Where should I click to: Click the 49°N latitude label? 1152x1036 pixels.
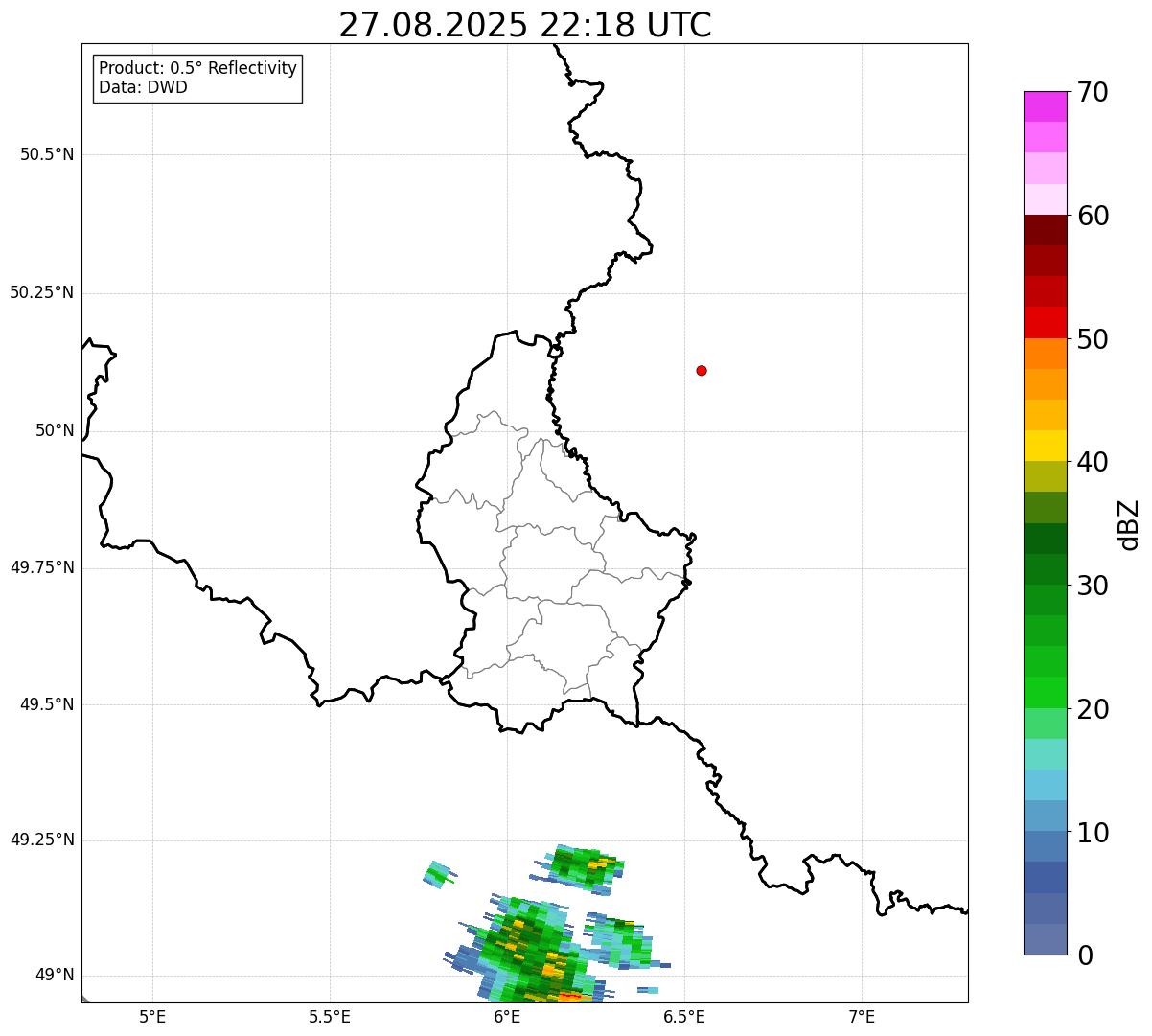[55, 976]
